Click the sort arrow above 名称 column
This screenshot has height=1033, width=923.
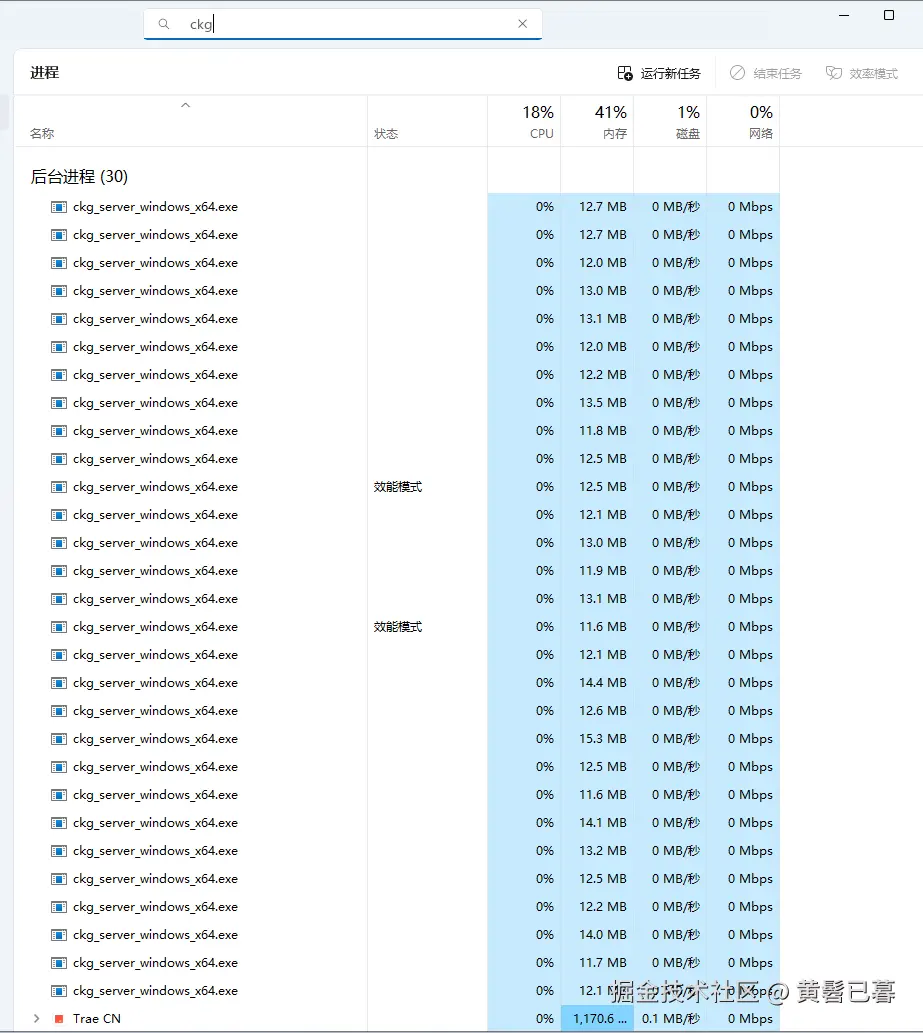(185, 104)
